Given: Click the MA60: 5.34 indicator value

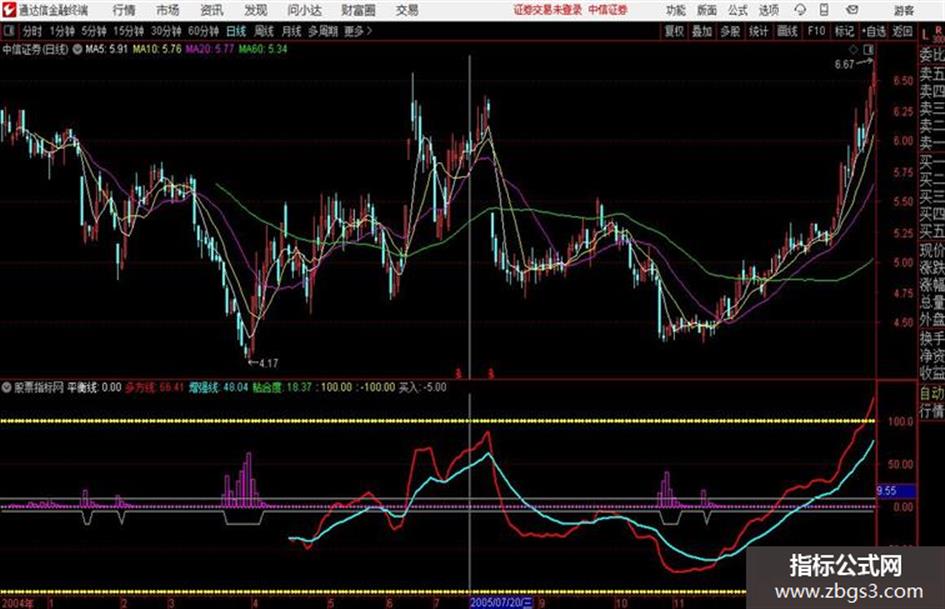Looking at the screenshot, I should coord(263,49).
